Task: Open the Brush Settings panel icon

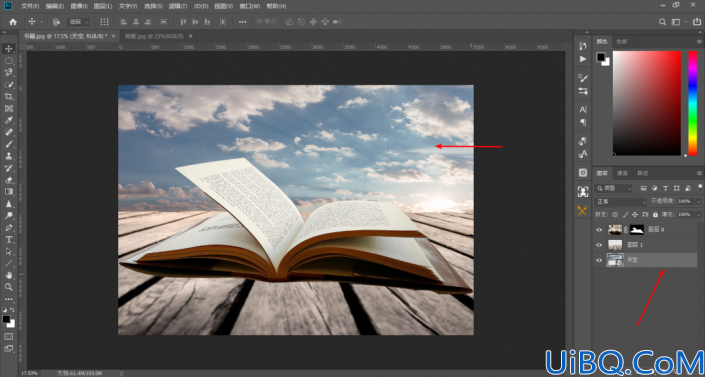Action: (x=583, y=78)
